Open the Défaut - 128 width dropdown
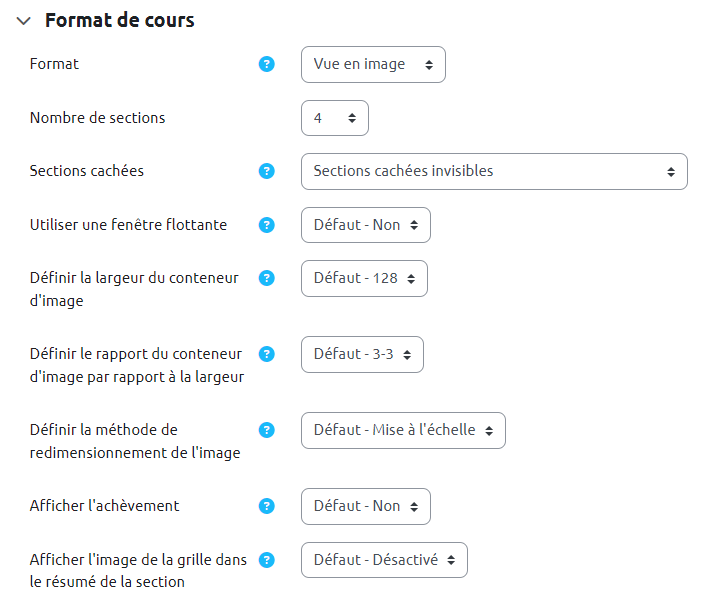This screenshot has height=604, width=707. pos(364,278)
